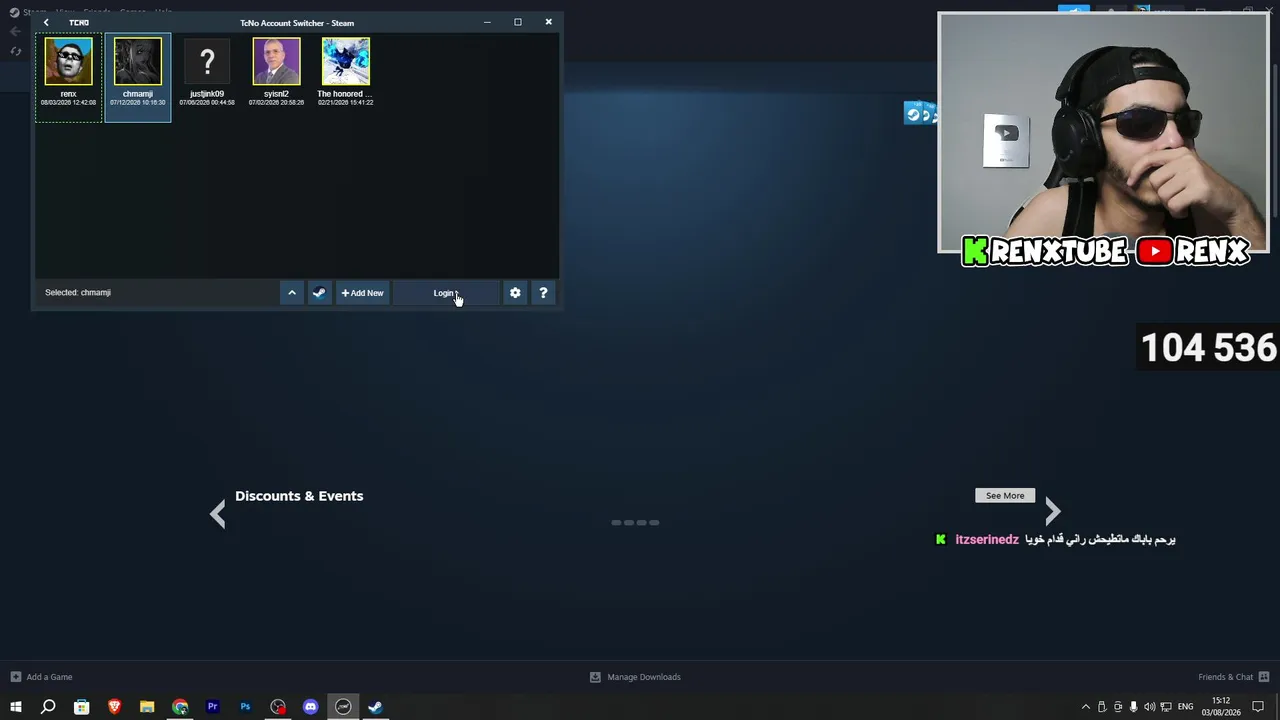Open Adobe Photoshop from the taskbar

[245, 707]
